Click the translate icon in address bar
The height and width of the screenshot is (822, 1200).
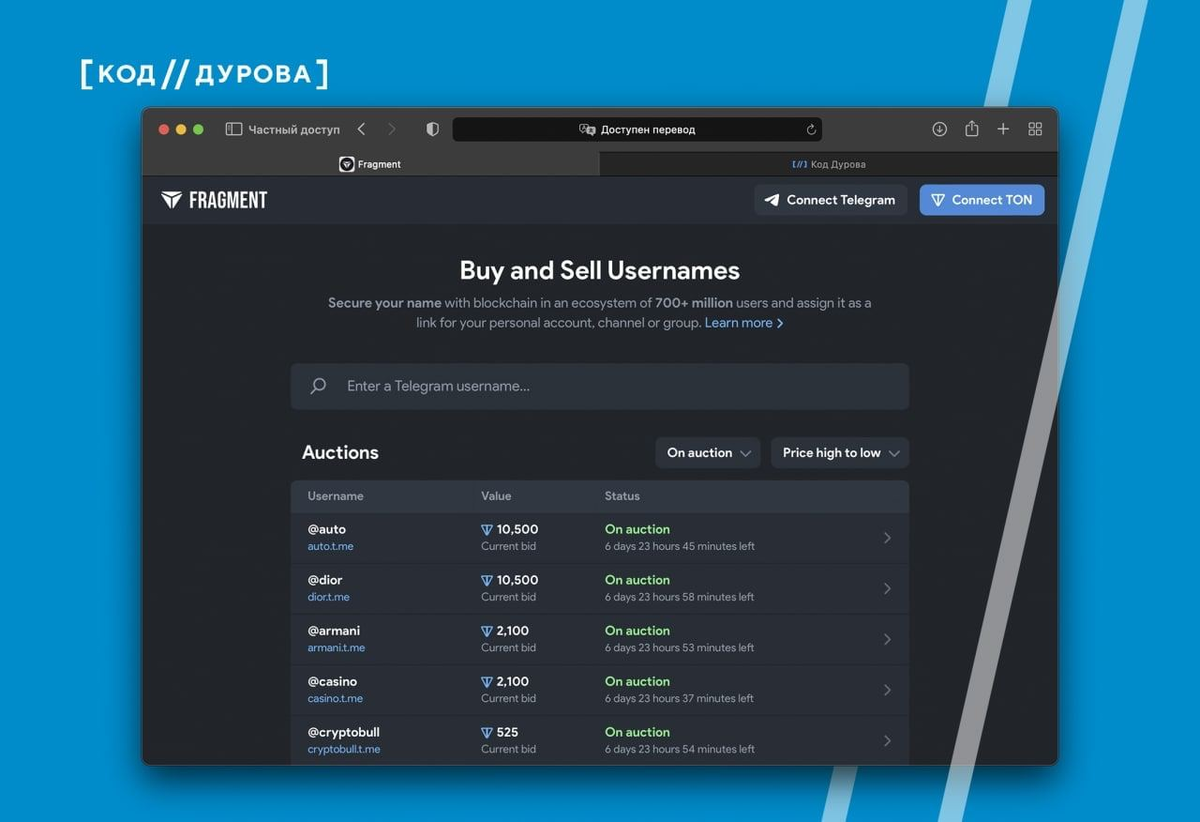[587, 129]
